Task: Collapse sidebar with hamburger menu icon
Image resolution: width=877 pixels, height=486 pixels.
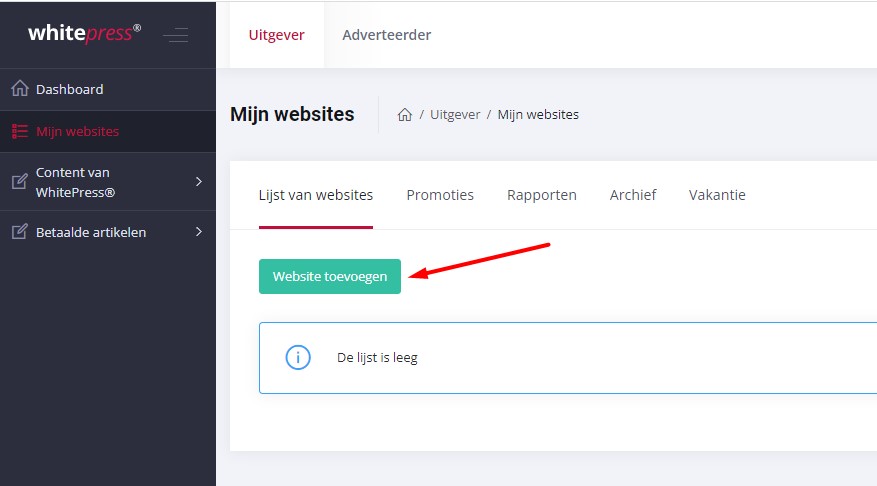Action: tap(176, 35)
